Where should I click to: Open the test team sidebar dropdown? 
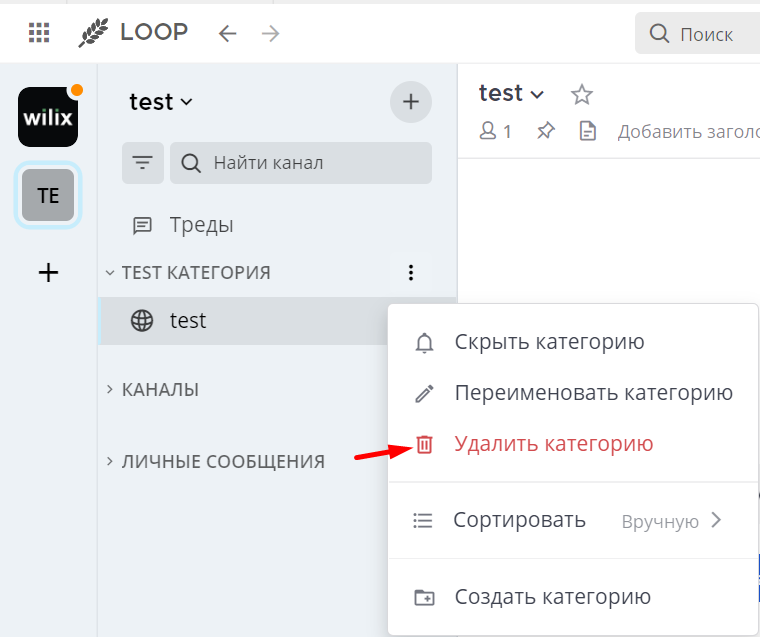[x=160, y=102]
